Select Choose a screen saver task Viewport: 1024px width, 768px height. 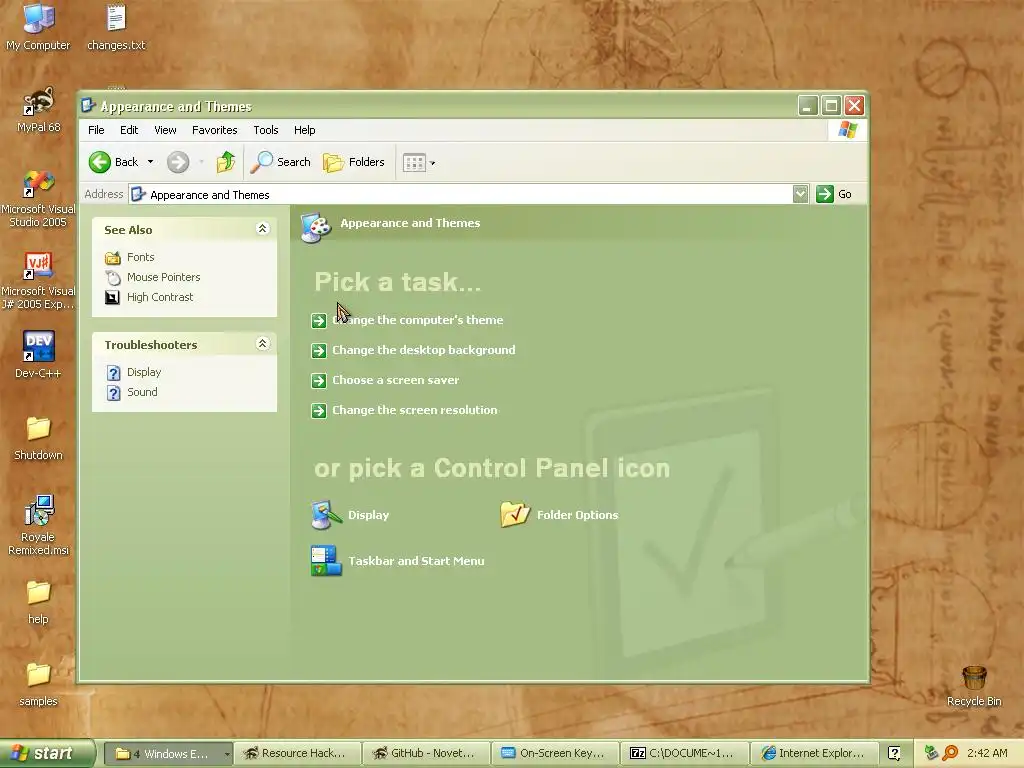pyautogui.click(x=396, y=380)
